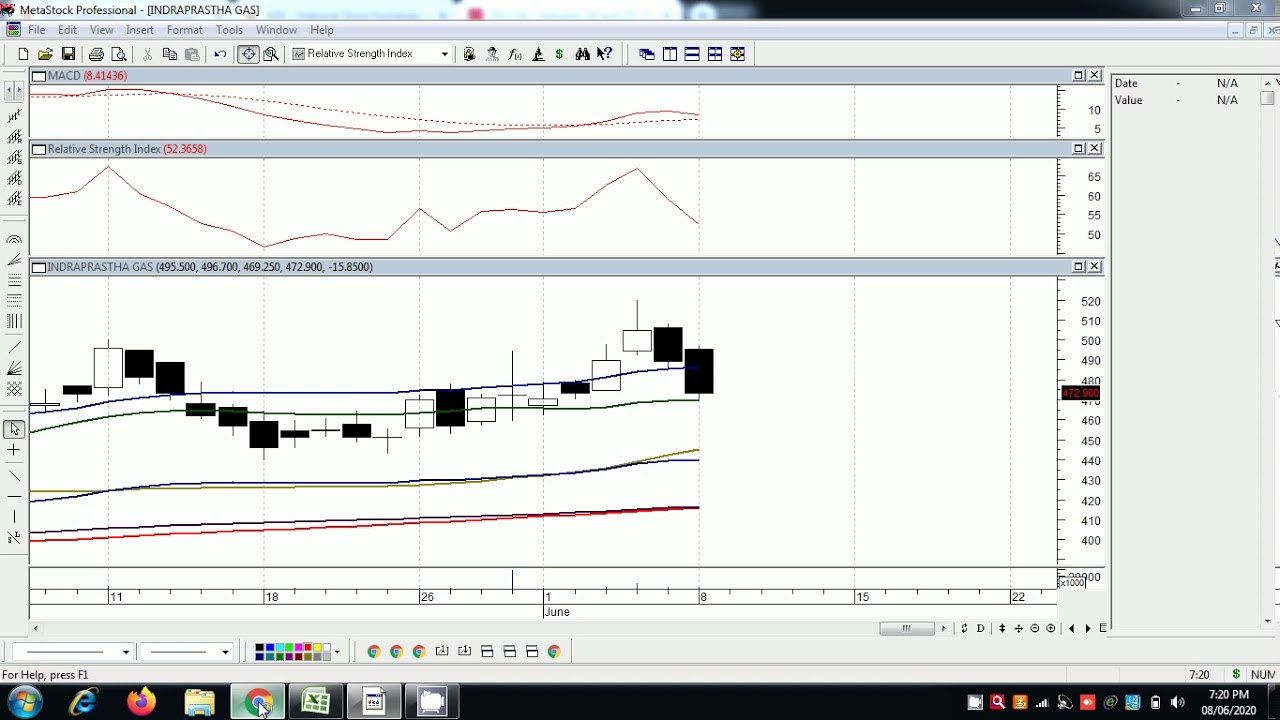This screenshot has width=1280, height=720.
Task: Undo last action with undo arrow
Action: pos(220,54)
